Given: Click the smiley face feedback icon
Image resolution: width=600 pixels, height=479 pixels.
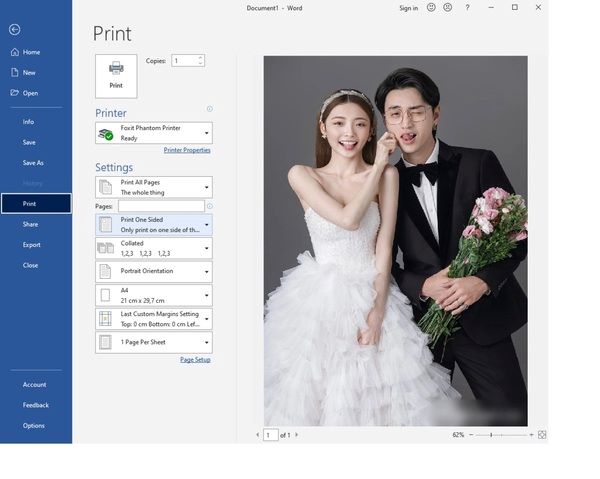Looking at the screenshot, I should click(x=431, y=8).
